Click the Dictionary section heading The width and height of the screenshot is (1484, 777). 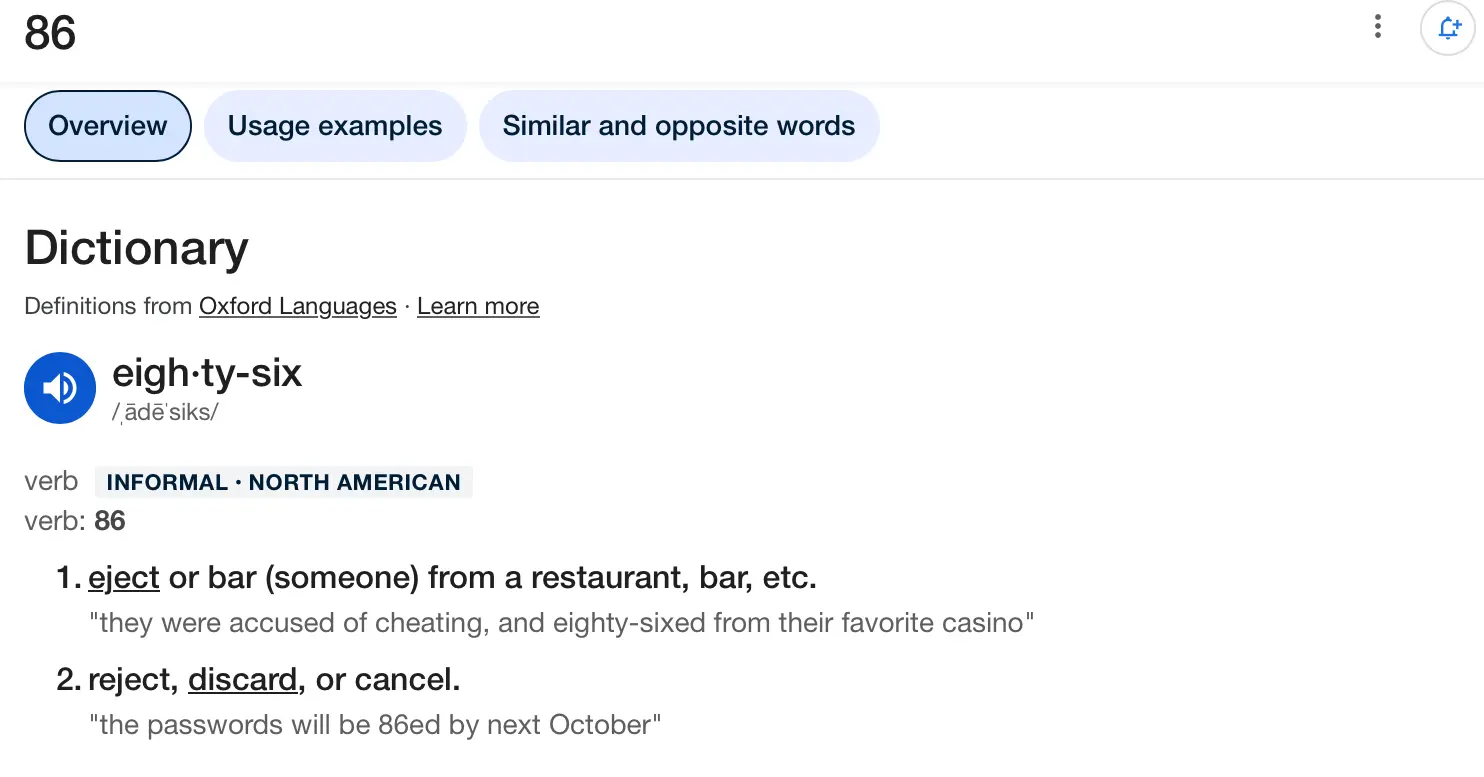click(x=137, y=248)
